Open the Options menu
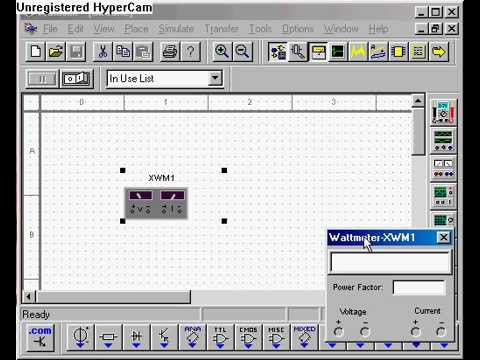This screenshot has width=480, height=360. pos(298,29)
